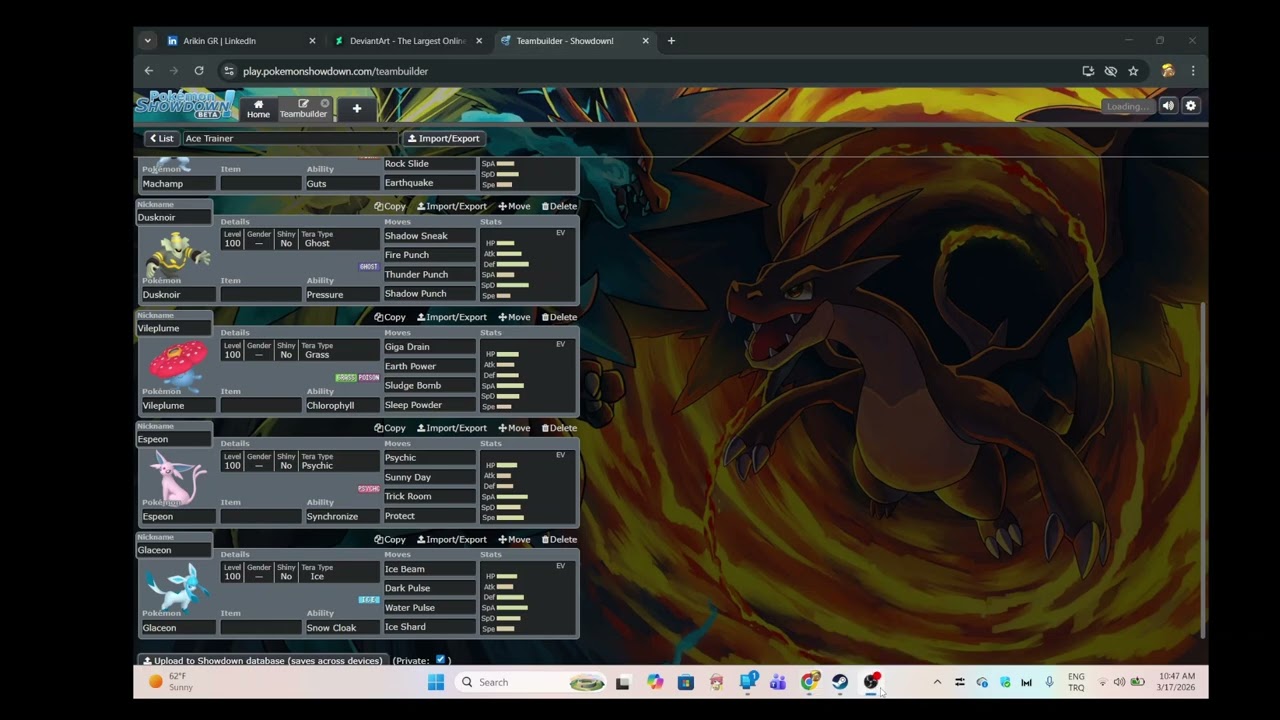Move the Dusknoir set

click(514, 206)
